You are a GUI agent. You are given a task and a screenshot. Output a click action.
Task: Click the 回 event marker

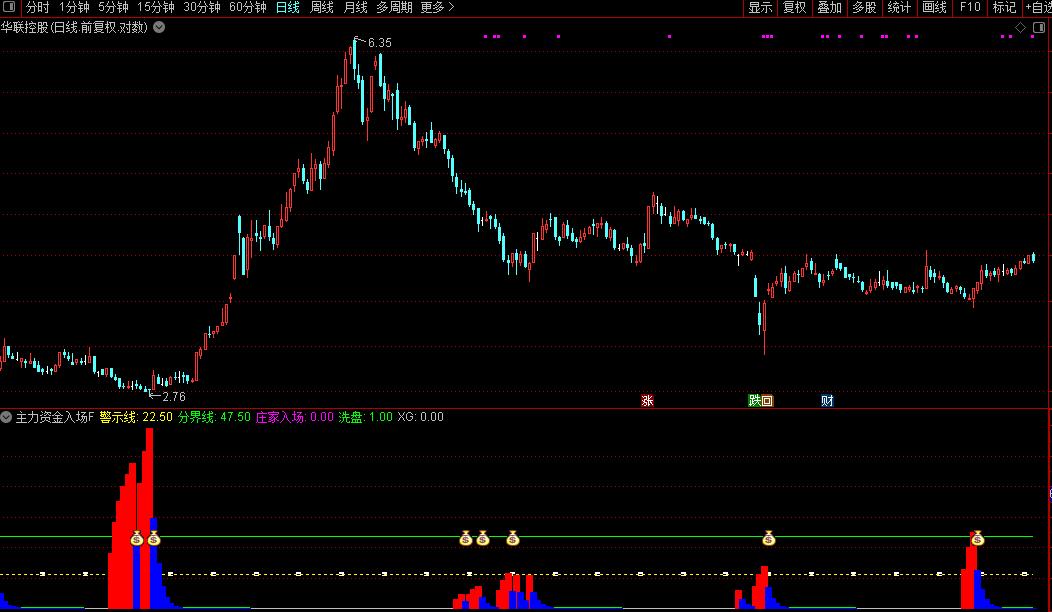pyautogui.click(x=767, y=401)
